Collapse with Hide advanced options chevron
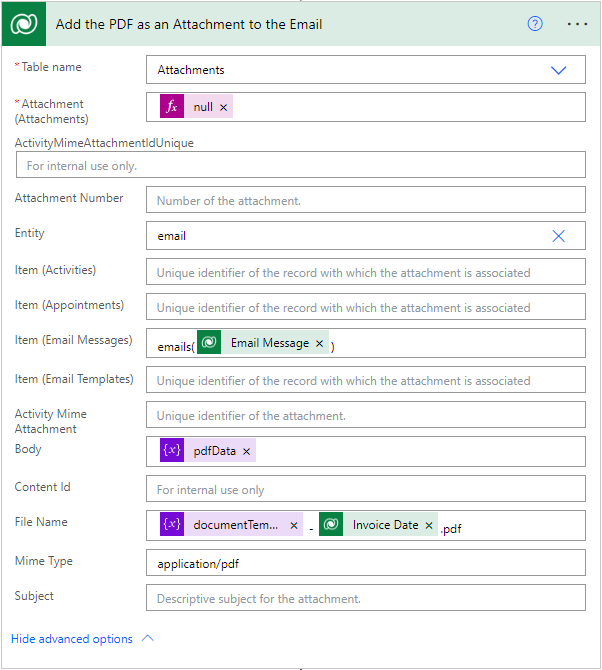This screenshot has height=670, width=602. click(x=148, y=638)
